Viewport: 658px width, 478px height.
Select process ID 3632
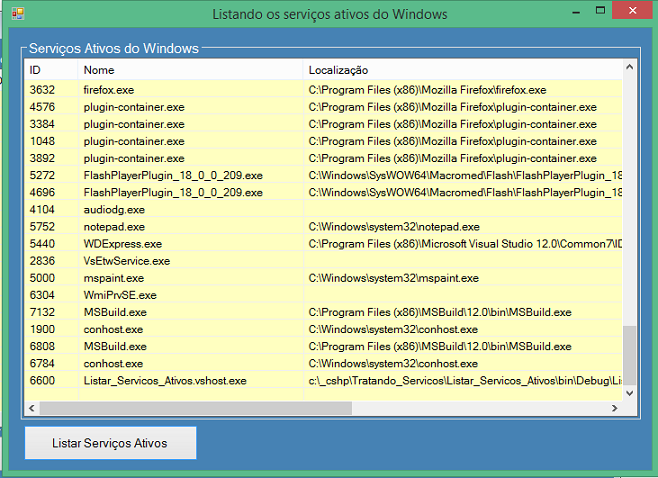tap(42, 90)
